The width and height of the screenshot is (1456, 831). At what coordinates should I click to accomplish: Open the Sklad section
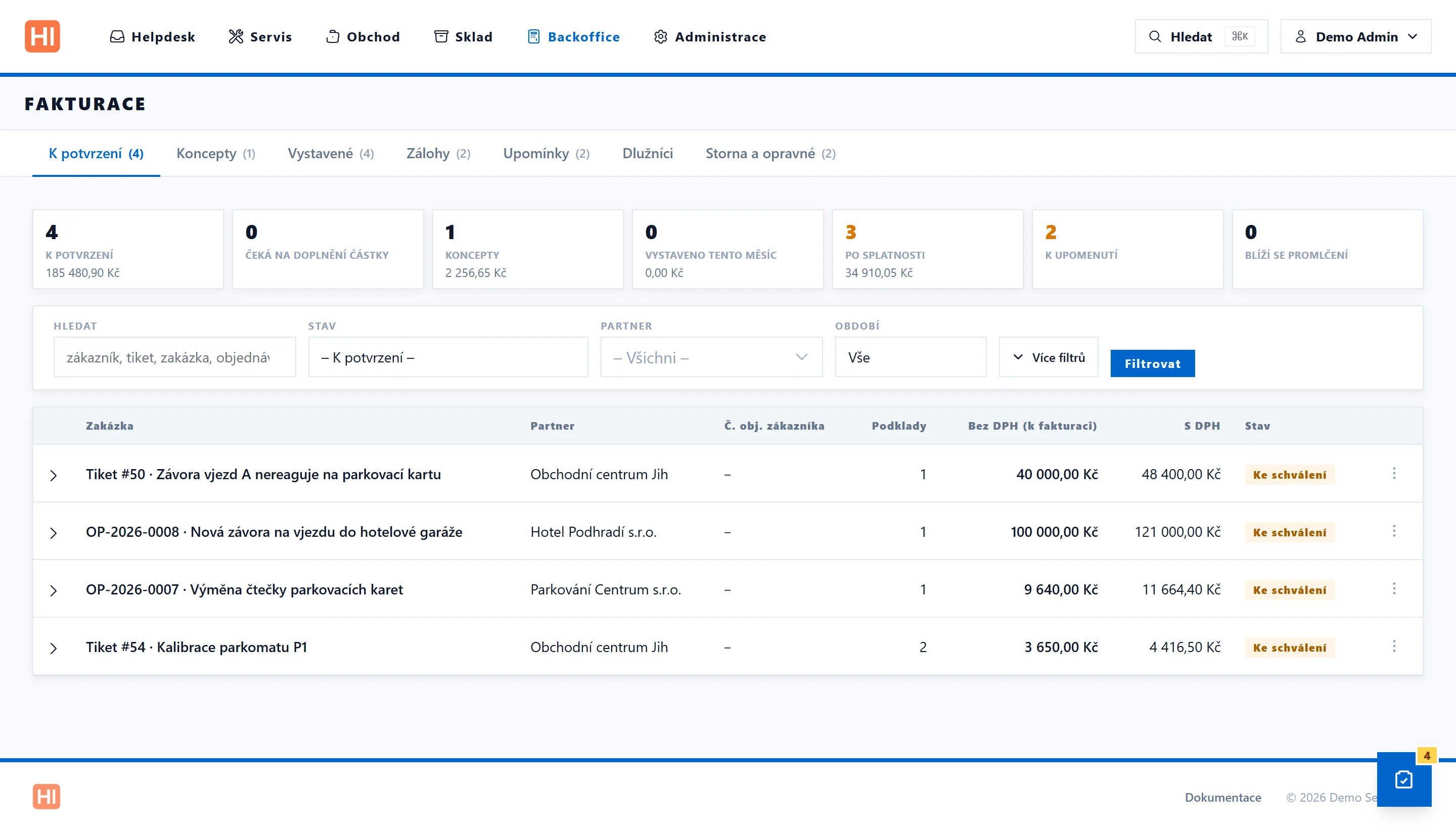pos(463,36)
